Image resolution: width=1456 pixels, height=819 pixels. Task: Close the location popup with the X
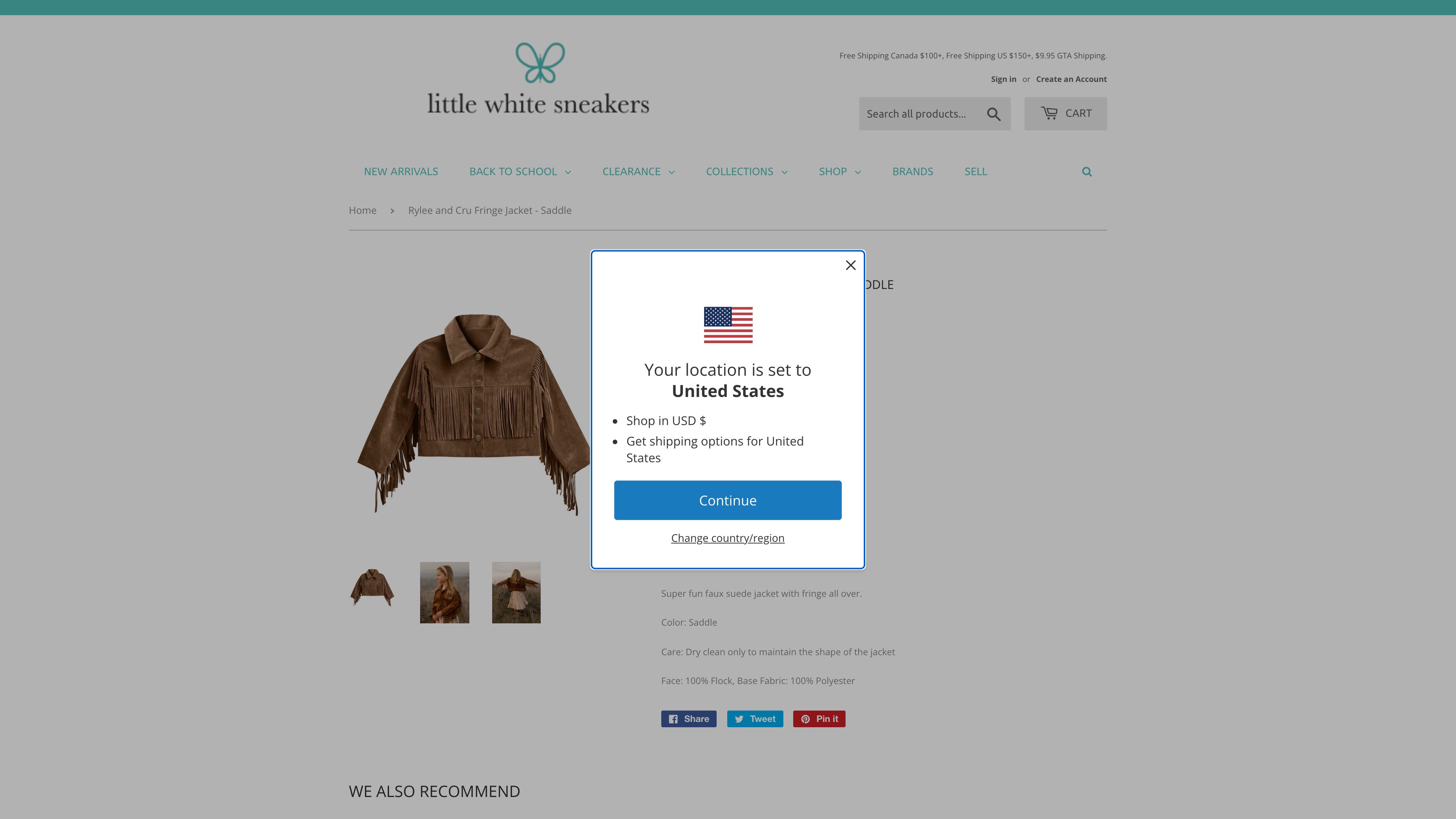850,265
